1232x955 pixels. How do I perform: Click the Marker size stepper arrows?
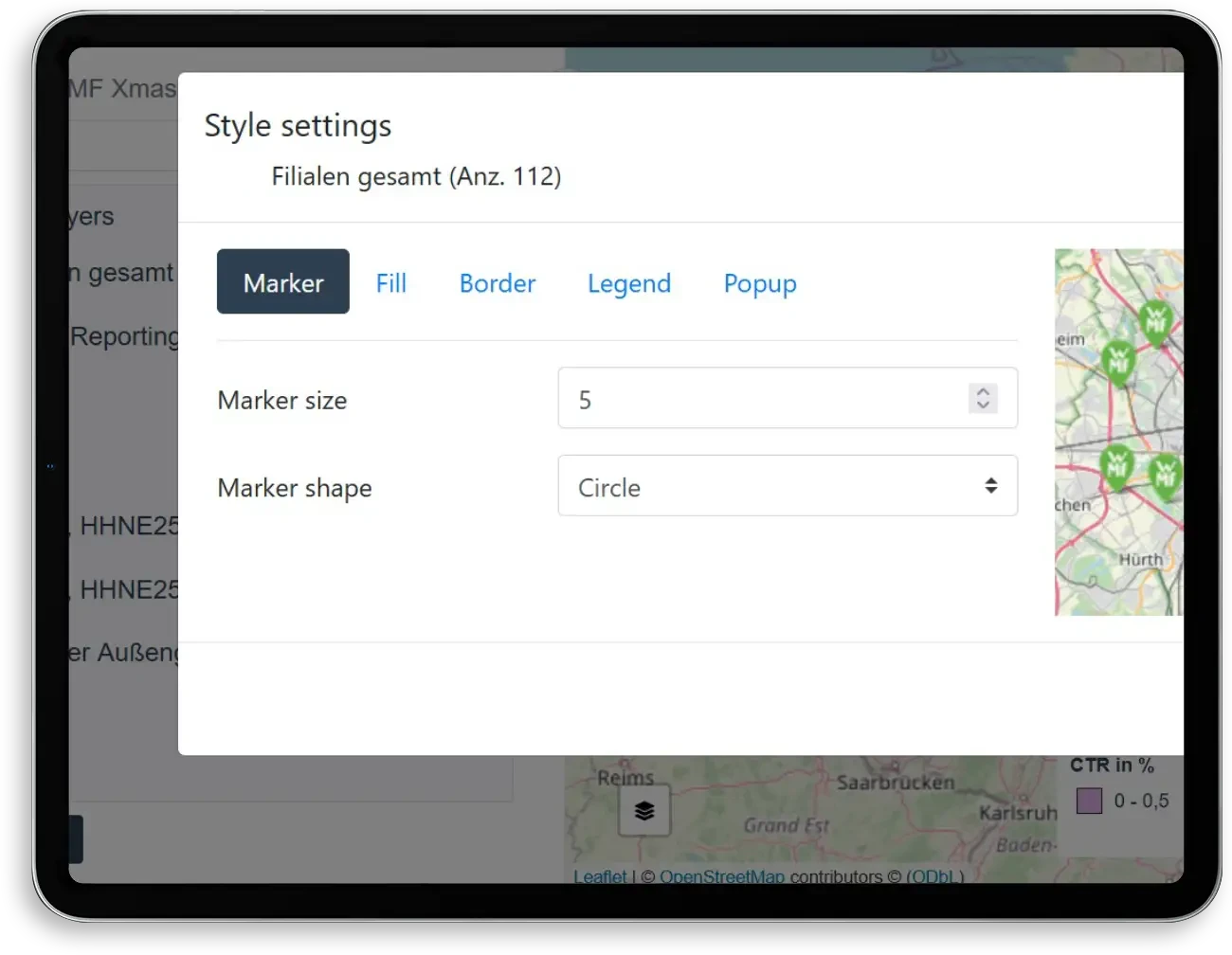click(983, 398)
